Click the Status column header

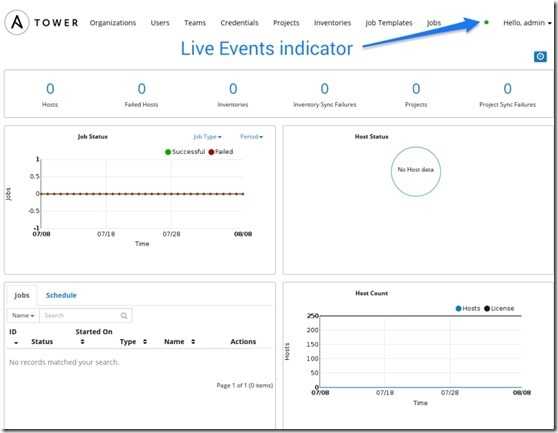pos(42,342)
